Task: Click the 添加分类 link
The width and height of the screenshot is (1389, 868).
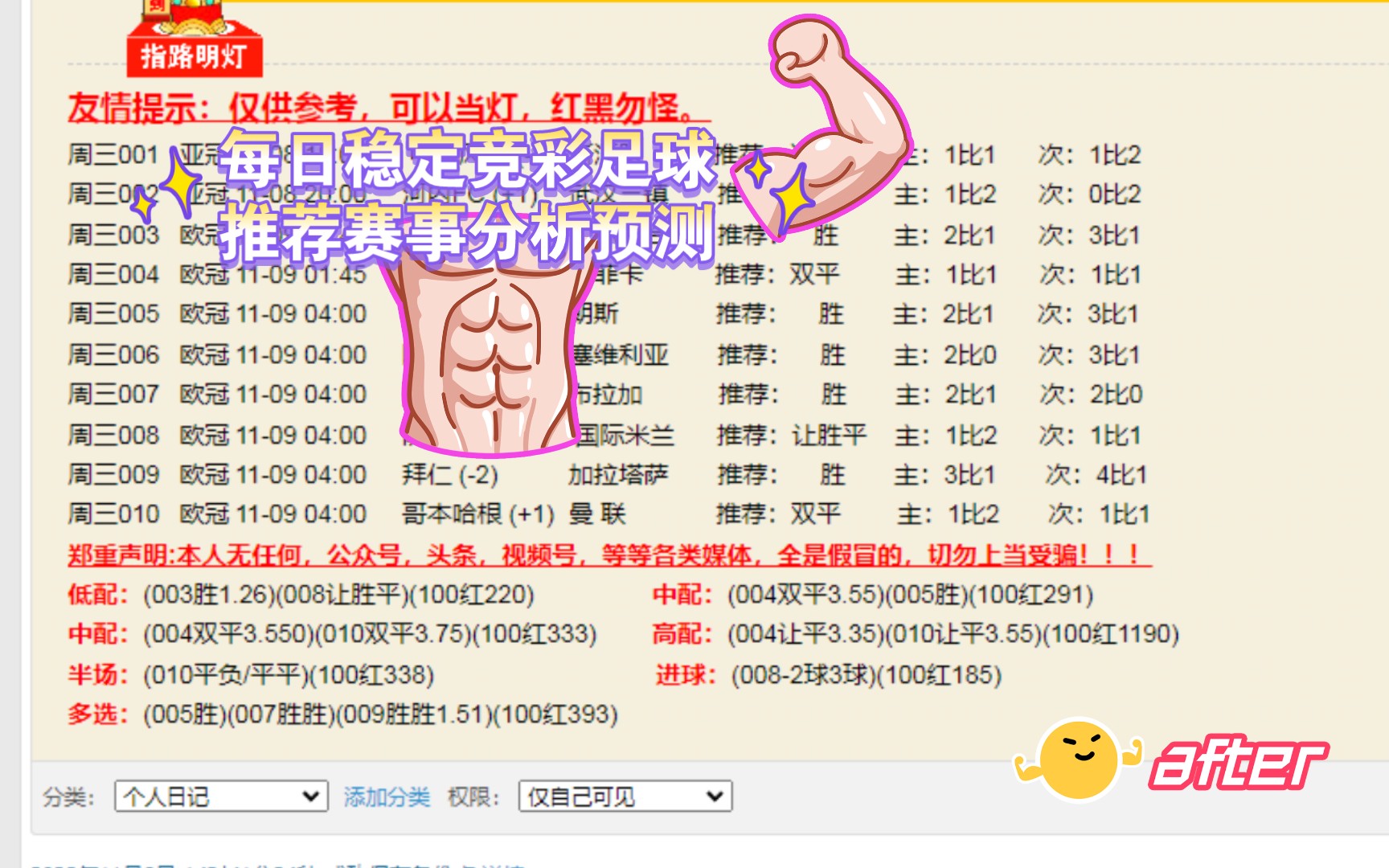Action: [x=387, y=796]
